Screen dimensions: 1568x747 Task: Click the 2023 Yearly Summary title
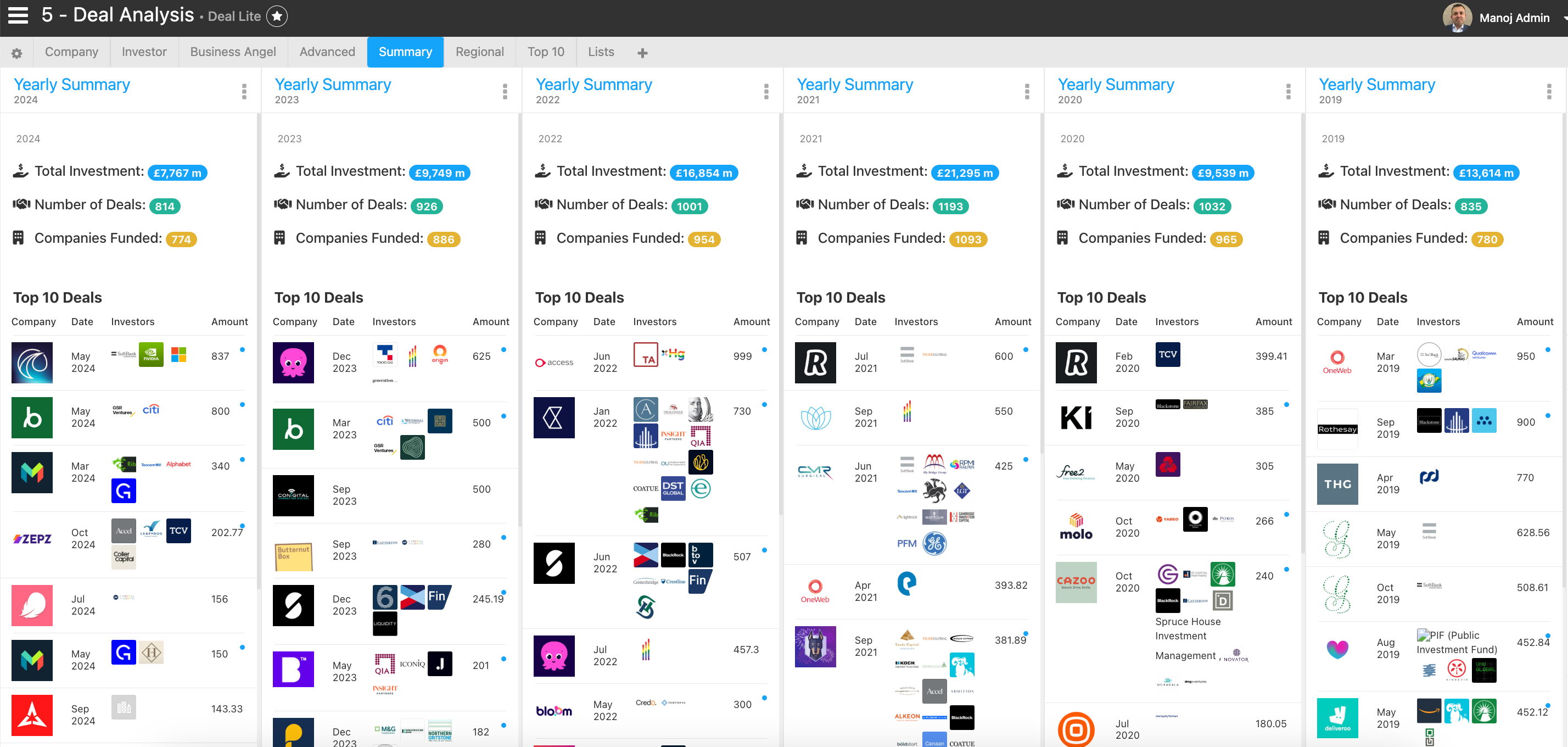(x=332, y=85)
